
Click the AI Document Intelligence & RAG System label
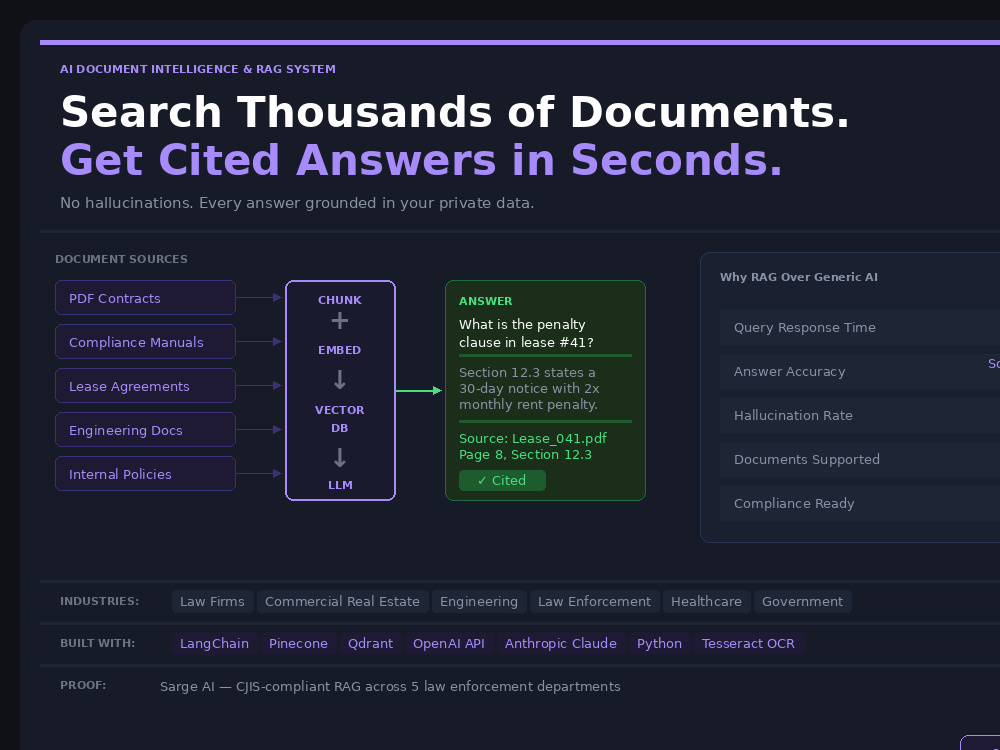tap(198, 69)
